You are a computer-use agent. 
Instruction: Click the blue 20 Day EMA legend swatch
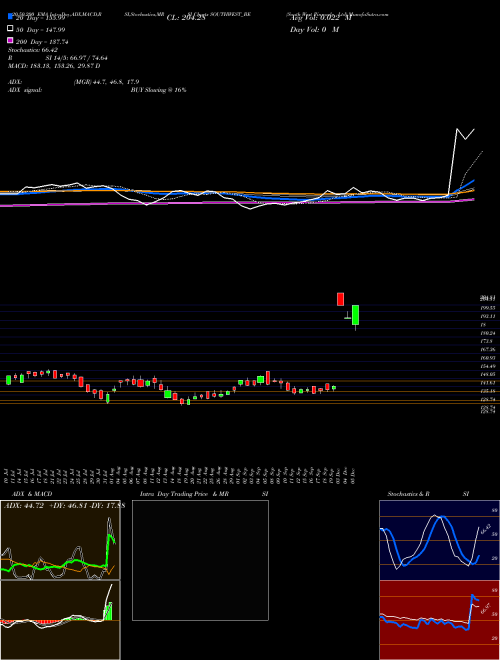tap(10, 17)
